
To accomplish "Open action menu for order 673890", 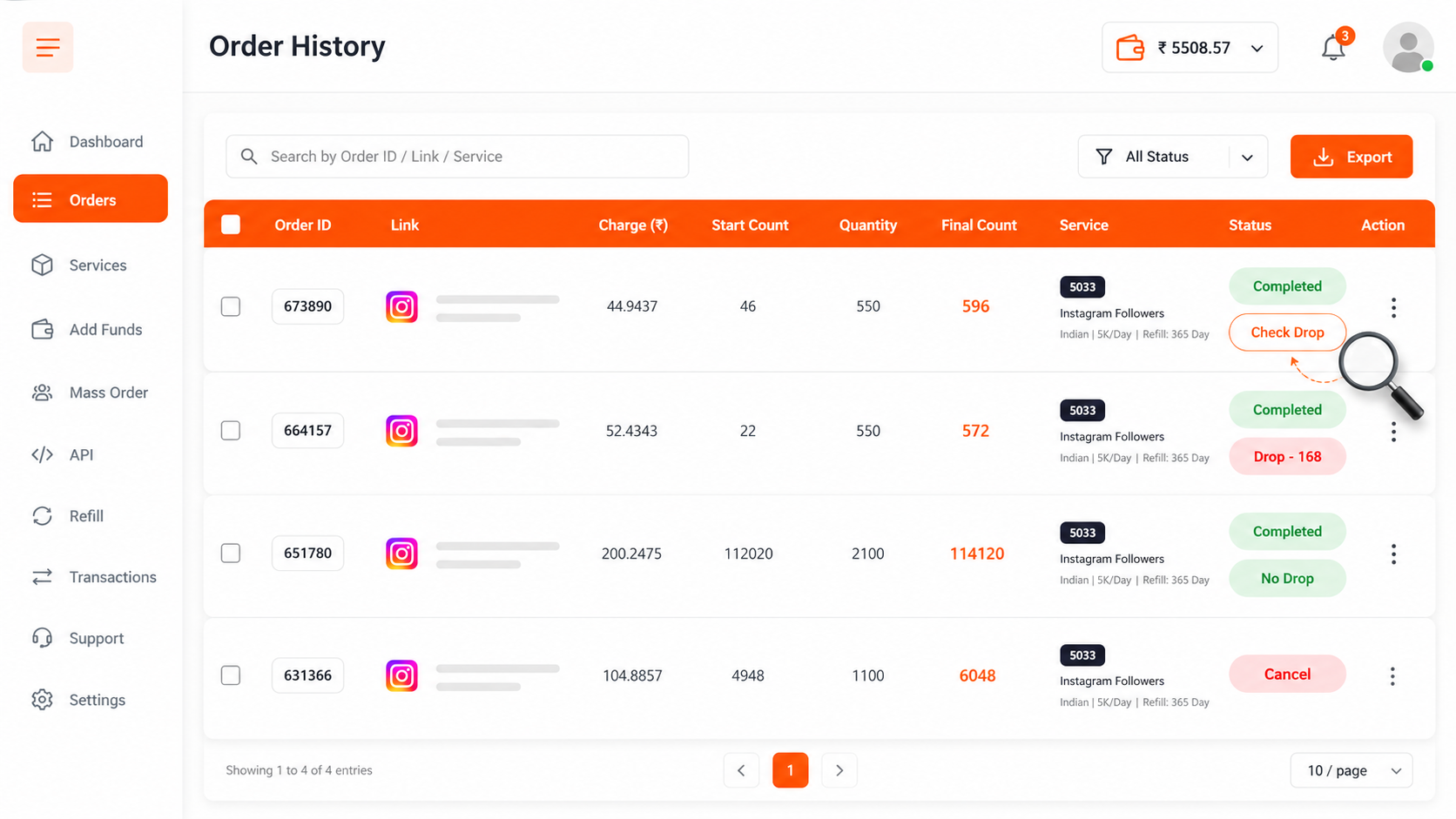I will (1393, 307).
